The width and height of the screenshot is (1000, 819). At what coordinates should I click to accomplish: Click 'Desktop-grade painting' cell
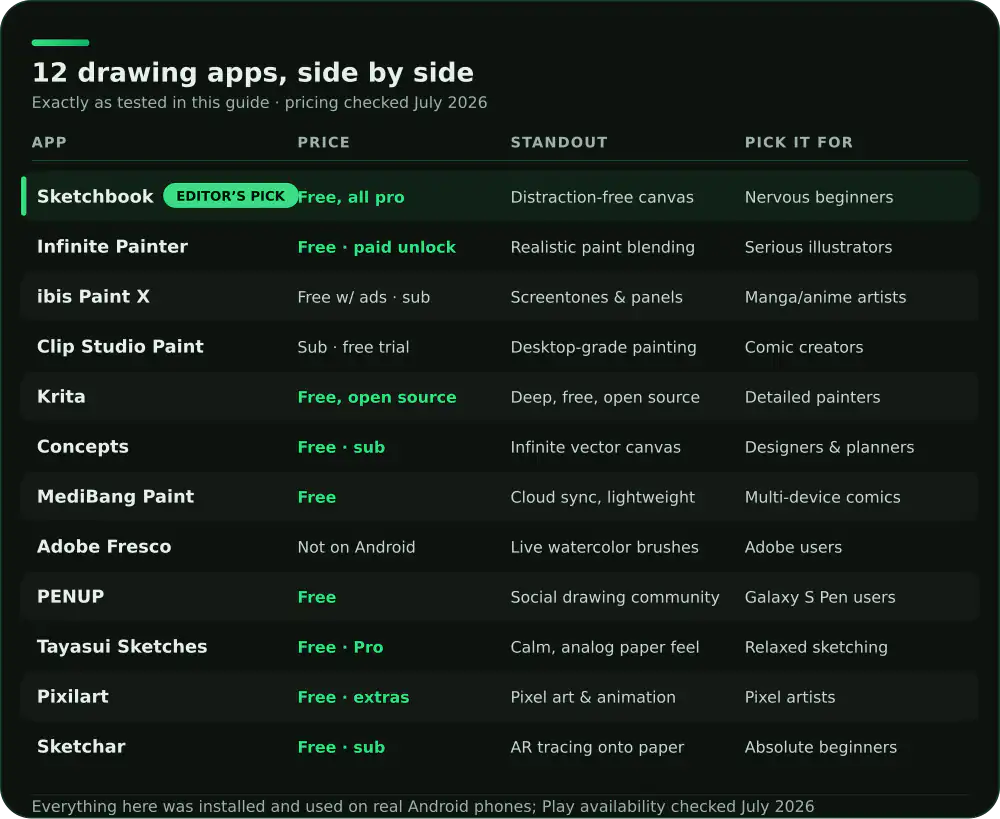tap(603, 347)
